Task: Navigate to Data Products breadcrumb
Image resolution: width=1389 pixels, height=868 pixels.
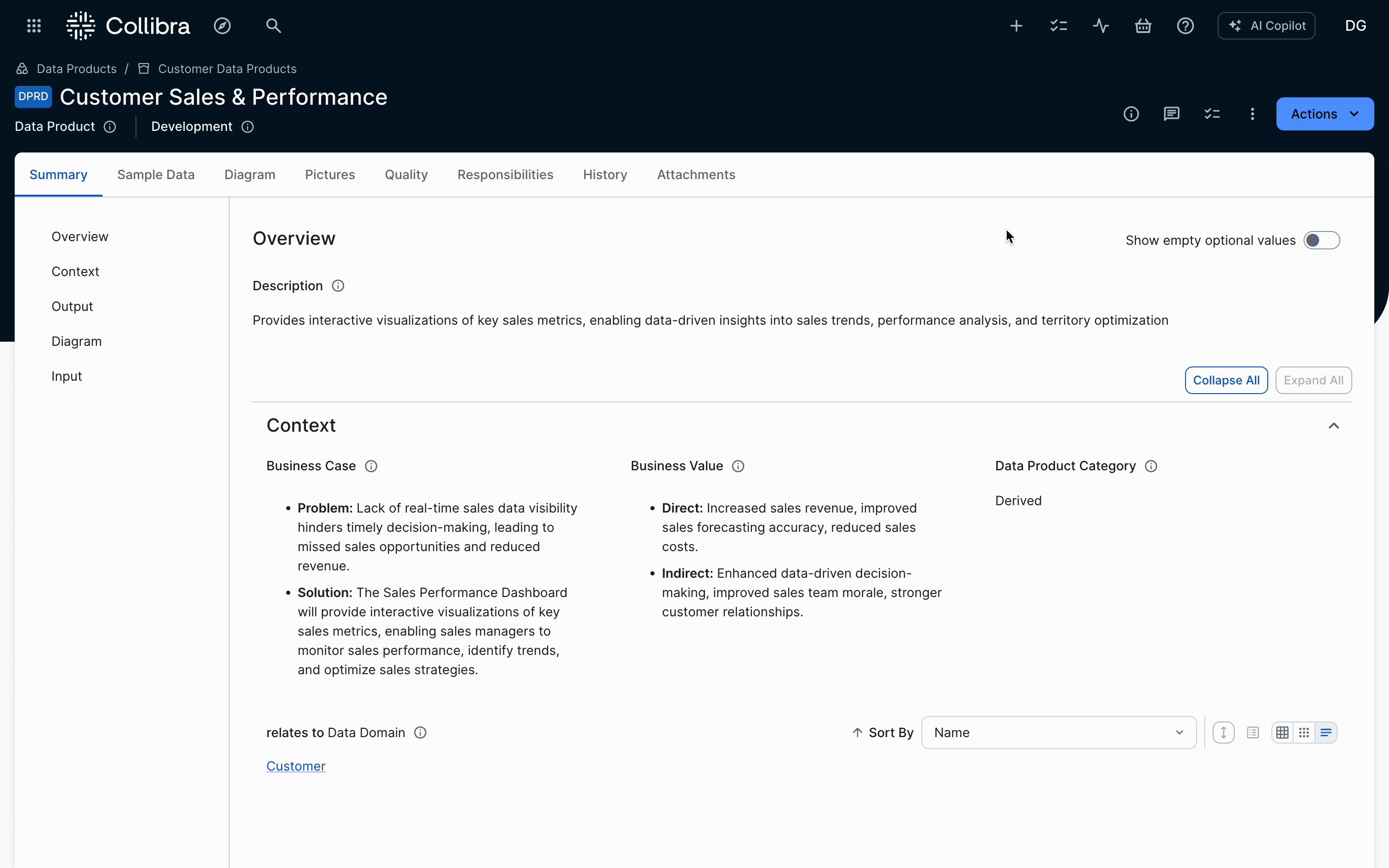Action: 76,68
